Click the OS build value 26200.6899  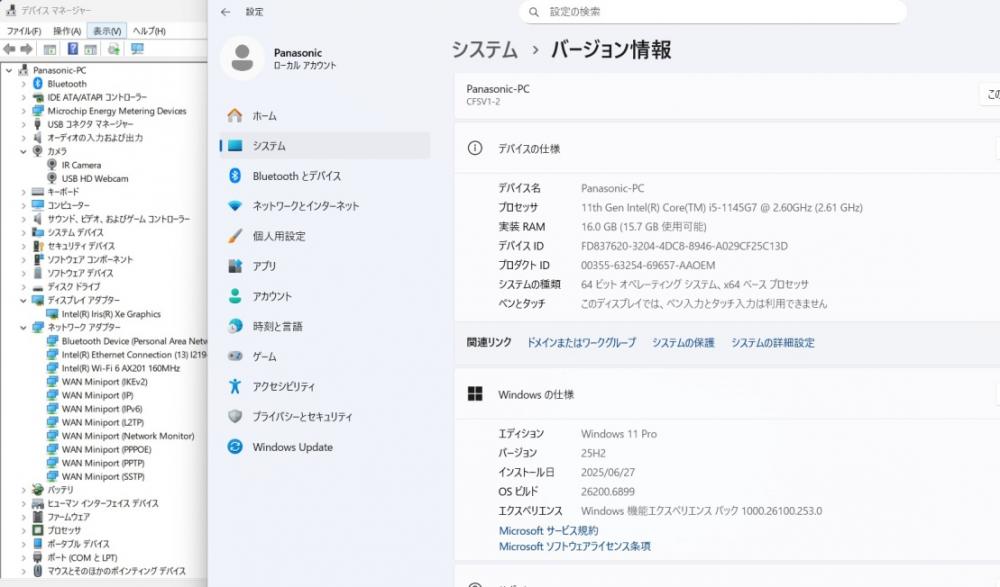(x=607, y=491)
